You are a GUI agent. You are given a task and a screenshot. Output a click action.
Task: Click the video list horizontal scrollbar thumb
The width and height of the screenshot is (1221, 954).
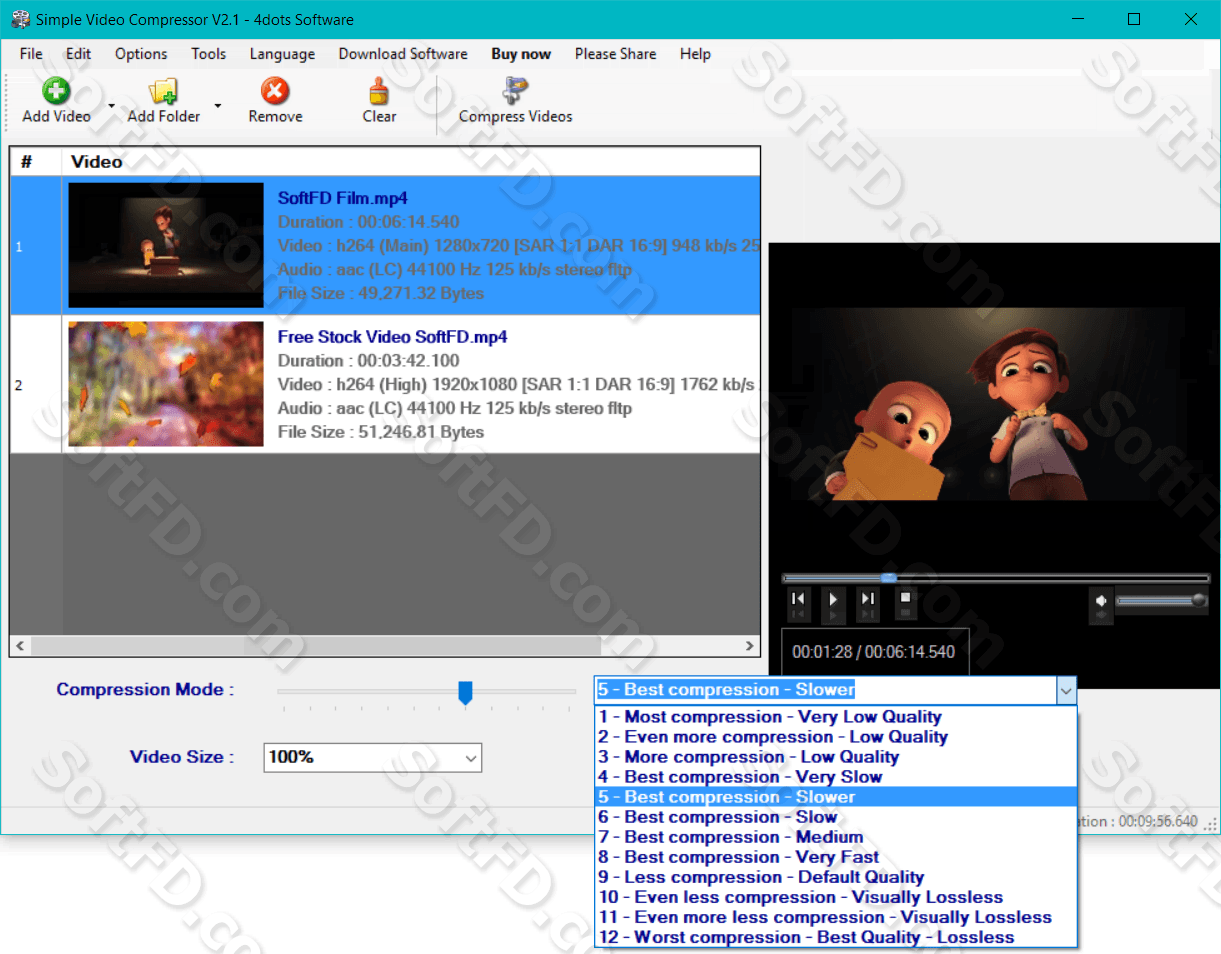tap(315, 647)
